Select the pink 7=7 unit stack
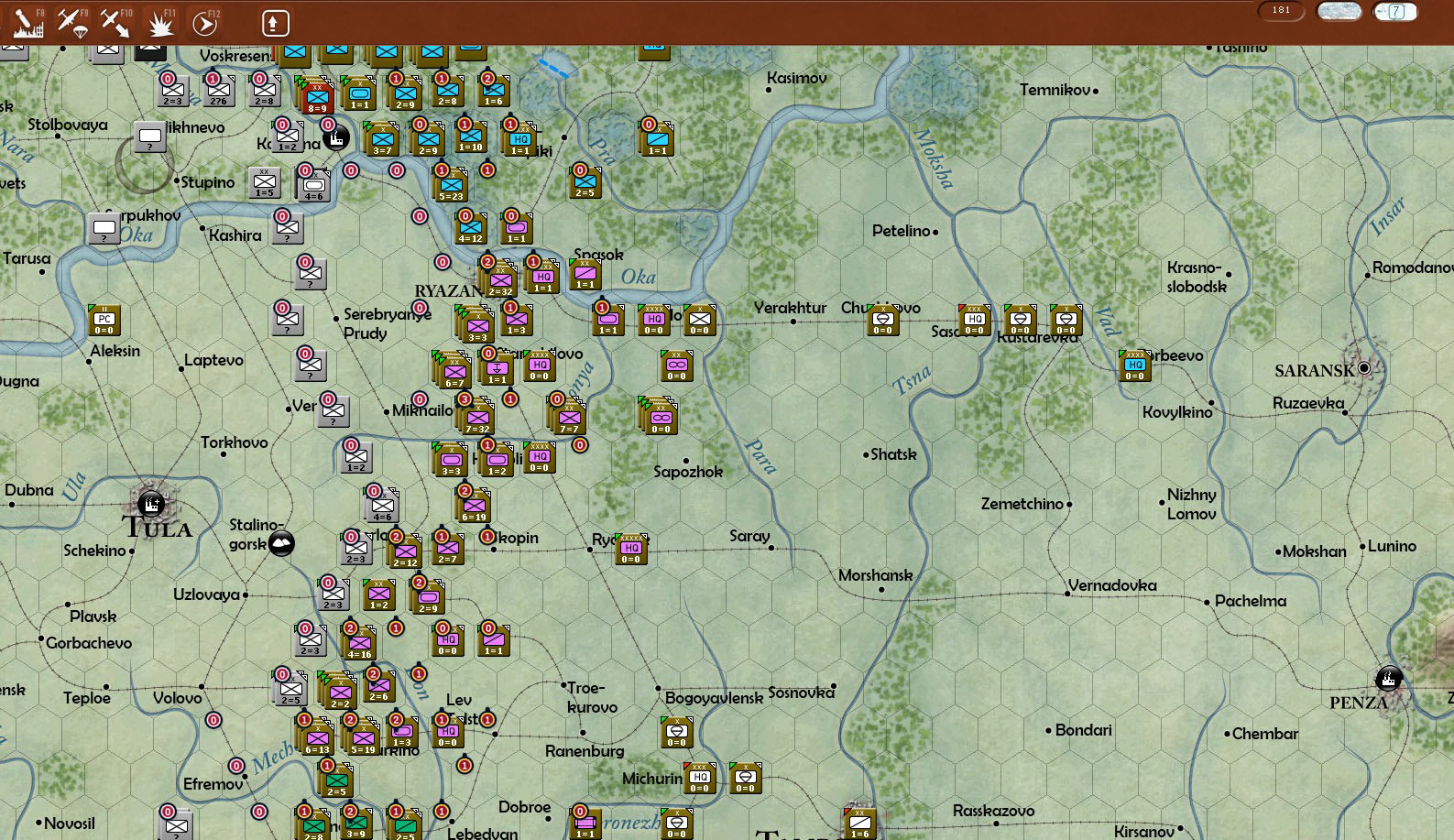 [x=568, y=417]
